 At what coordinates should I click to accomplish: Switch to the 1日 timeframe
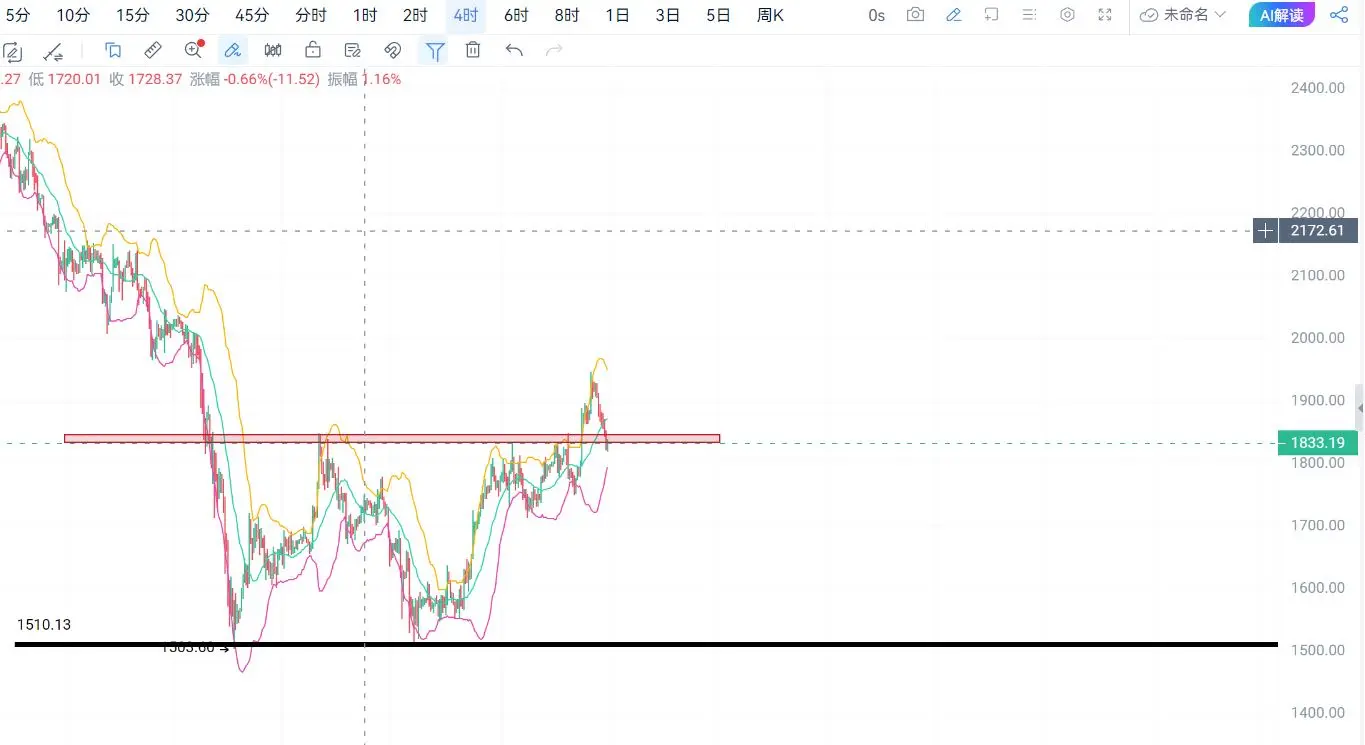click(618, 15)
